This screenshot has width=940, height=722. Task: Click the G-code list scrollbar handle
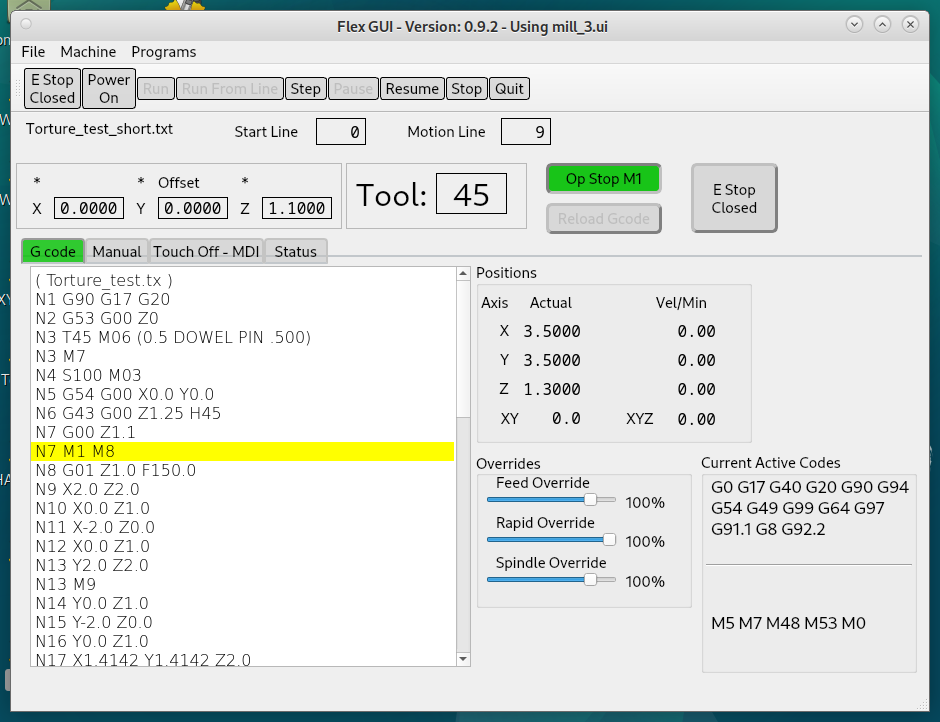click(x=463, y=348)
